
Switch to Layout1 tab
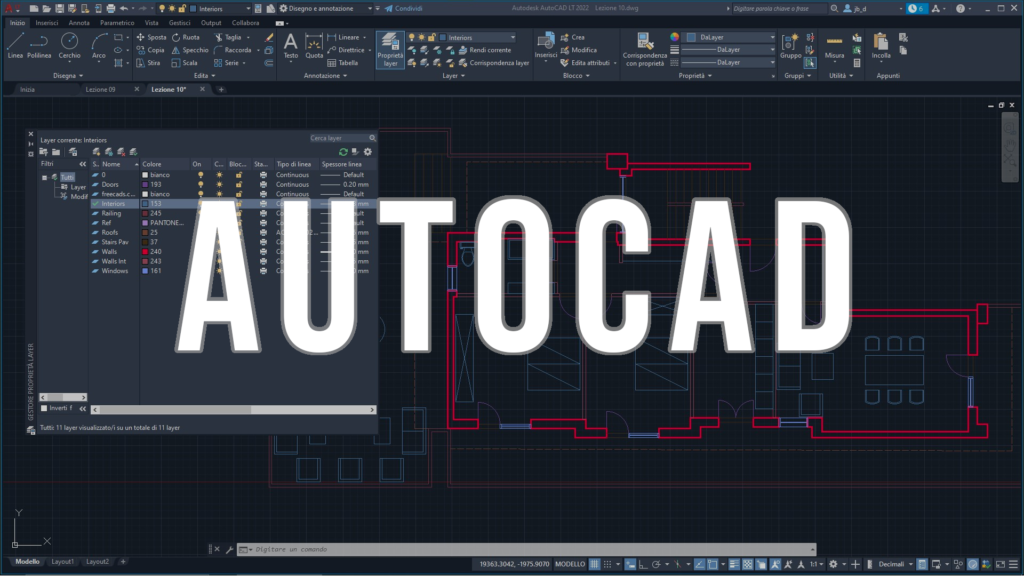[63, 562]
